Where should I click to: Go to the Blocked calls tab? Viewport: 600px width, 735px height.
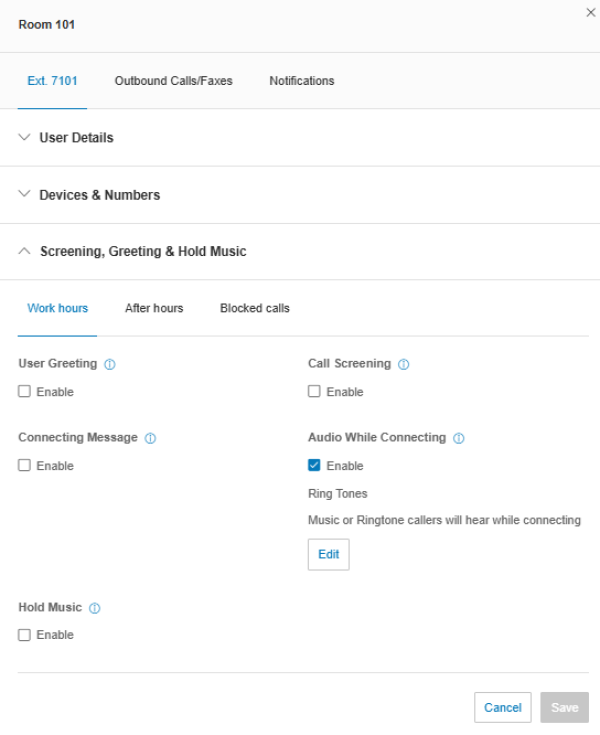254,308
